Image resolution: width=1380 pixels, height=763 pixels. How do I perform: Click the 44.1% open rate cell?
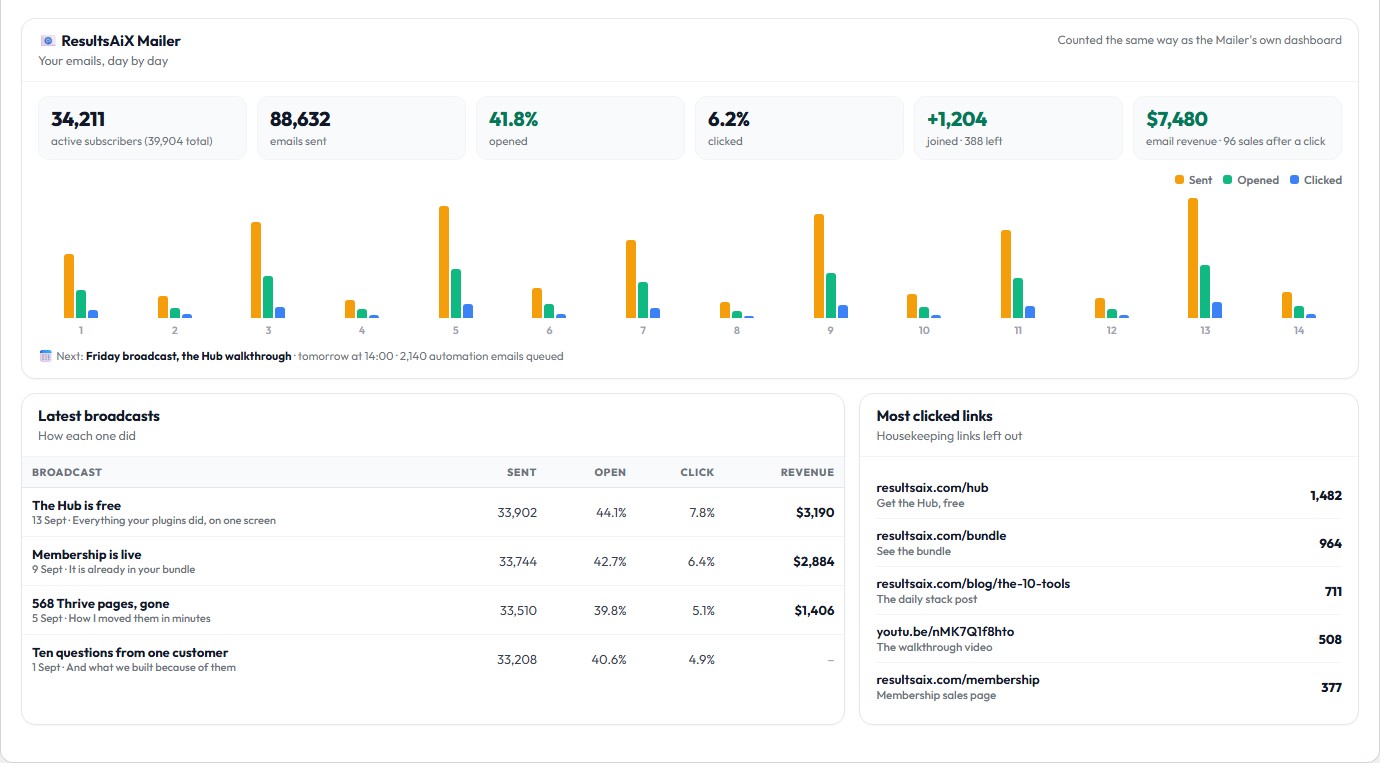tap(610, 513)
